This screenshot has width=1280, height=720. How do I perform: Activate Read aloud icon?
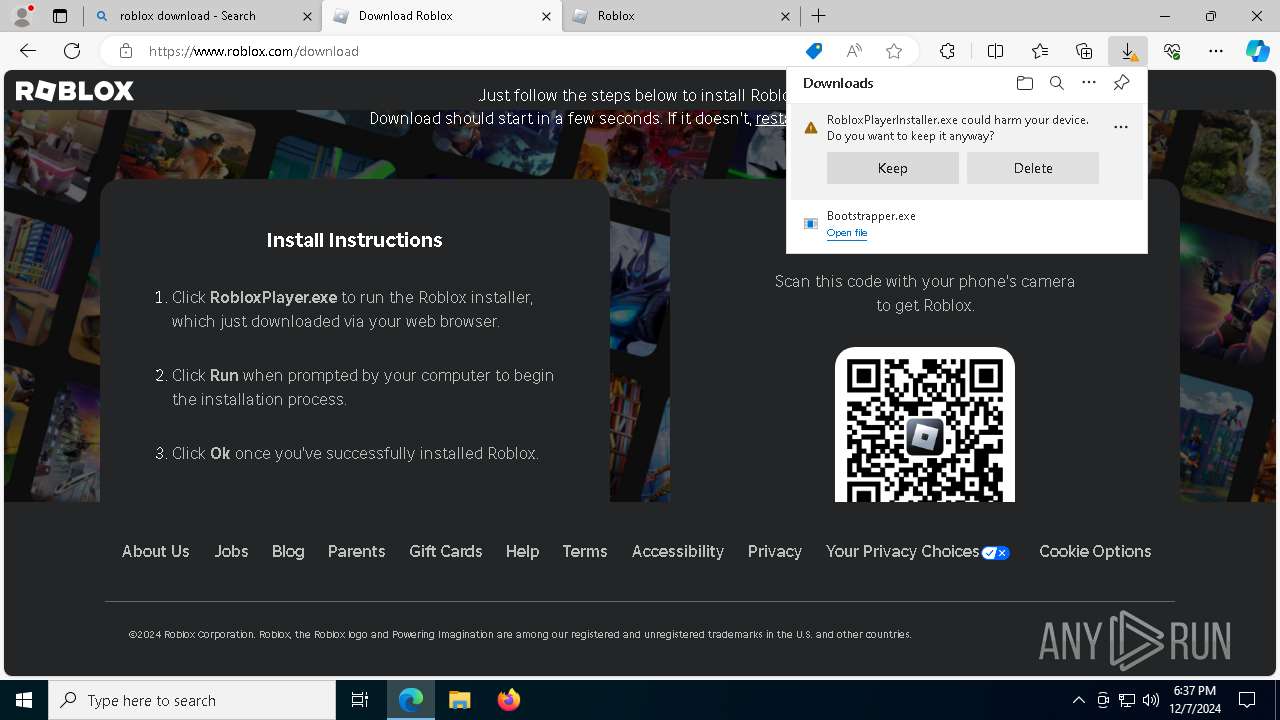tap(854, 51)
